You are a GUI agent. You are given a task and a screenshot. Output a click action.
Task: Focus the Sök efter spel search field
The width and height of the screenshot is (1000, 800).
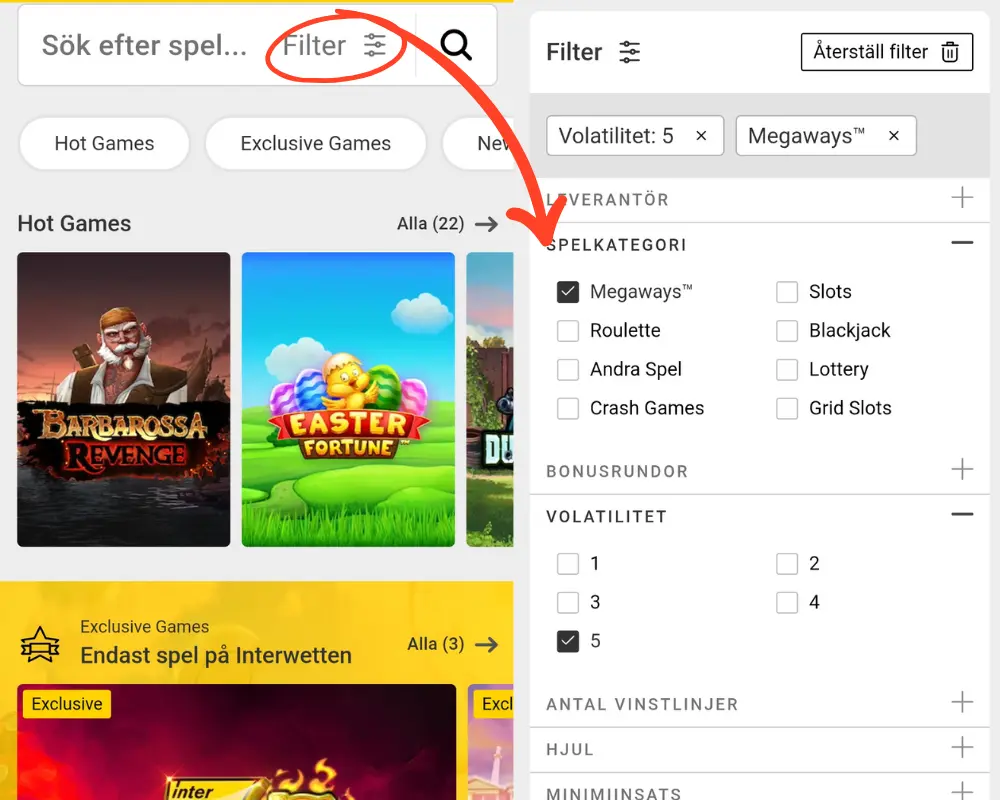[x=145, y=45]
